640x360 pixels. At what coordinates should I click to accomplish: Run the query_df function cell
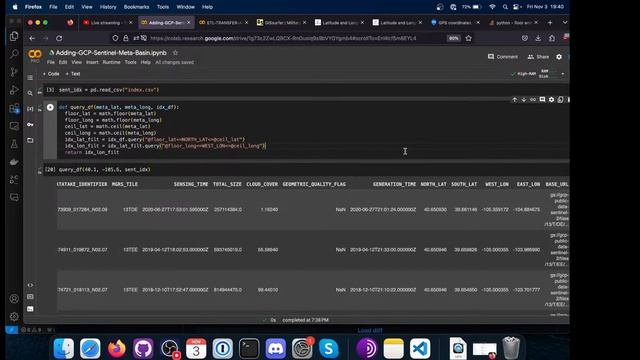(50, 107)
